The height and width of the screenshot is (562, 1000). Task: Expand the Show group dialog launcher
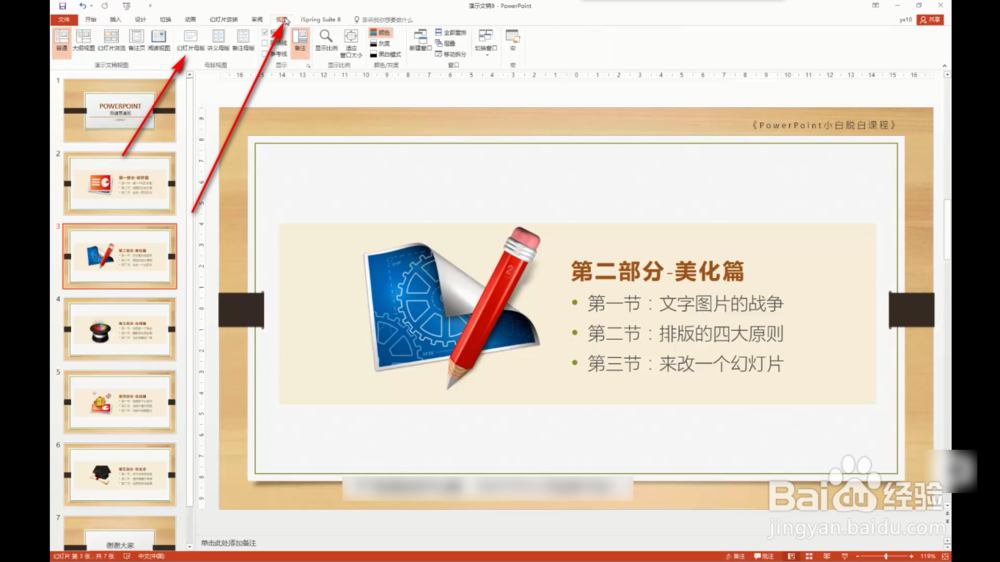point(308,65)
